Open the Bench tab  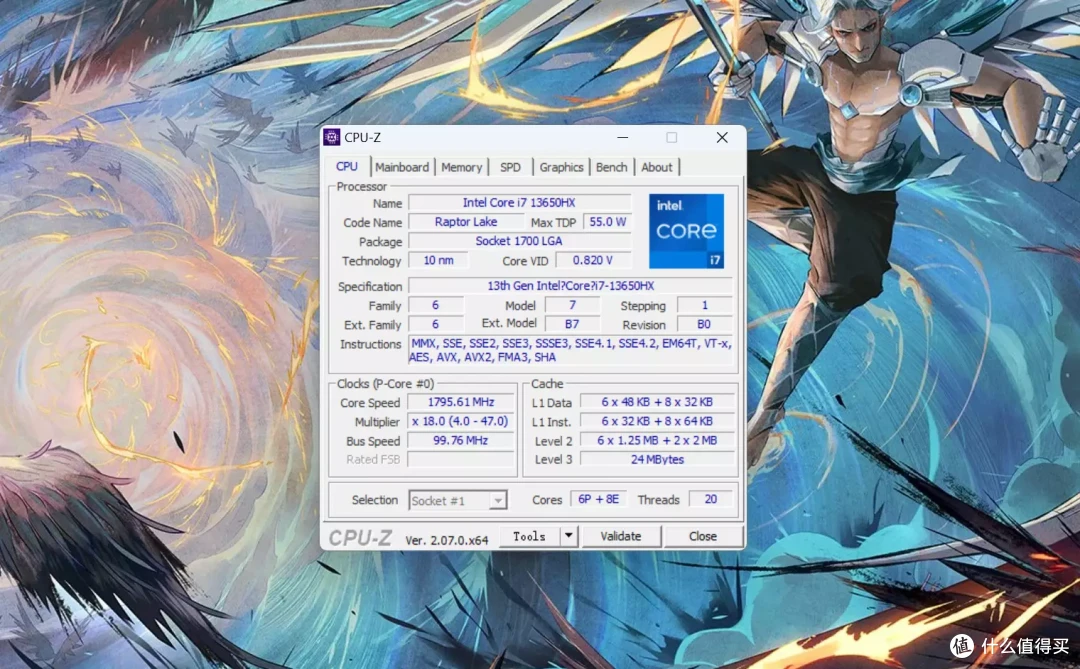(x=612, y=167)
